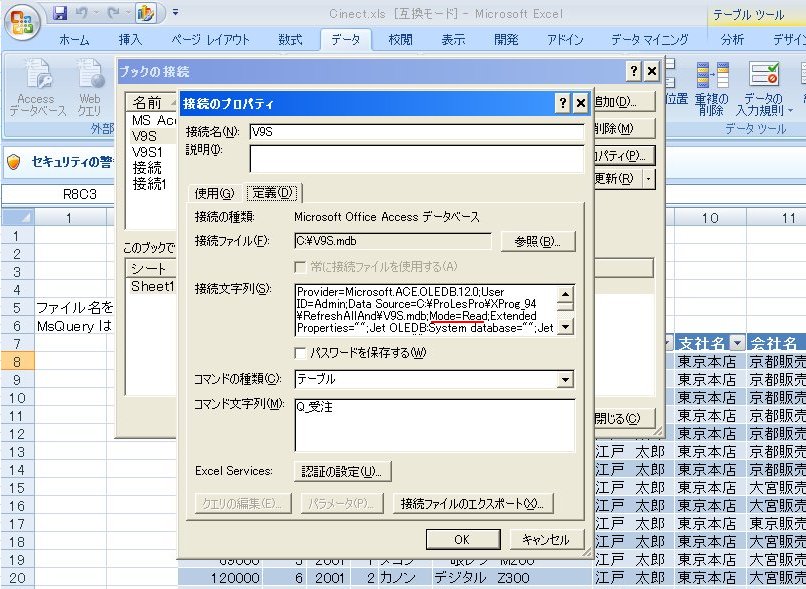806x589 pixels.
Task: Show help for ブックの接続 dialog
Action: pyautogui.click(x=634, y=71)
